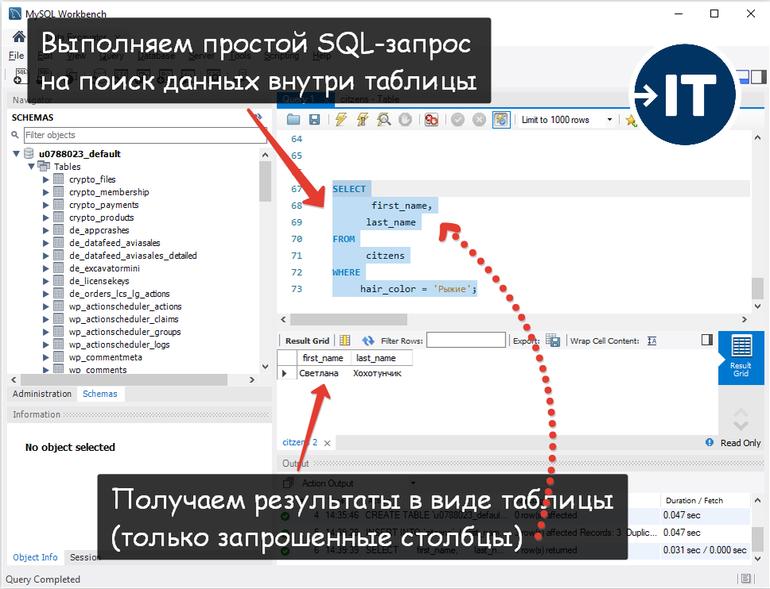Open a SQL script file with folder icon
The image size is (770, 589).
tap(293, 119)
